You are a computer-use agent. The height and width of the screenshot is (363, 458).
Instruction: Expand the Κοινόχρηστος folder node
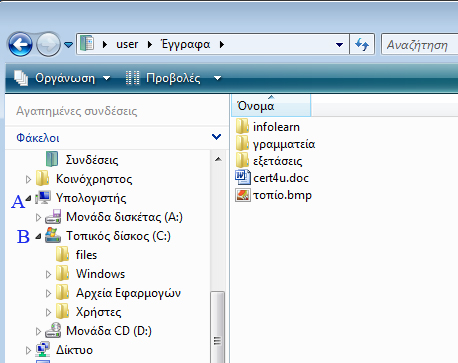(28, 180)
